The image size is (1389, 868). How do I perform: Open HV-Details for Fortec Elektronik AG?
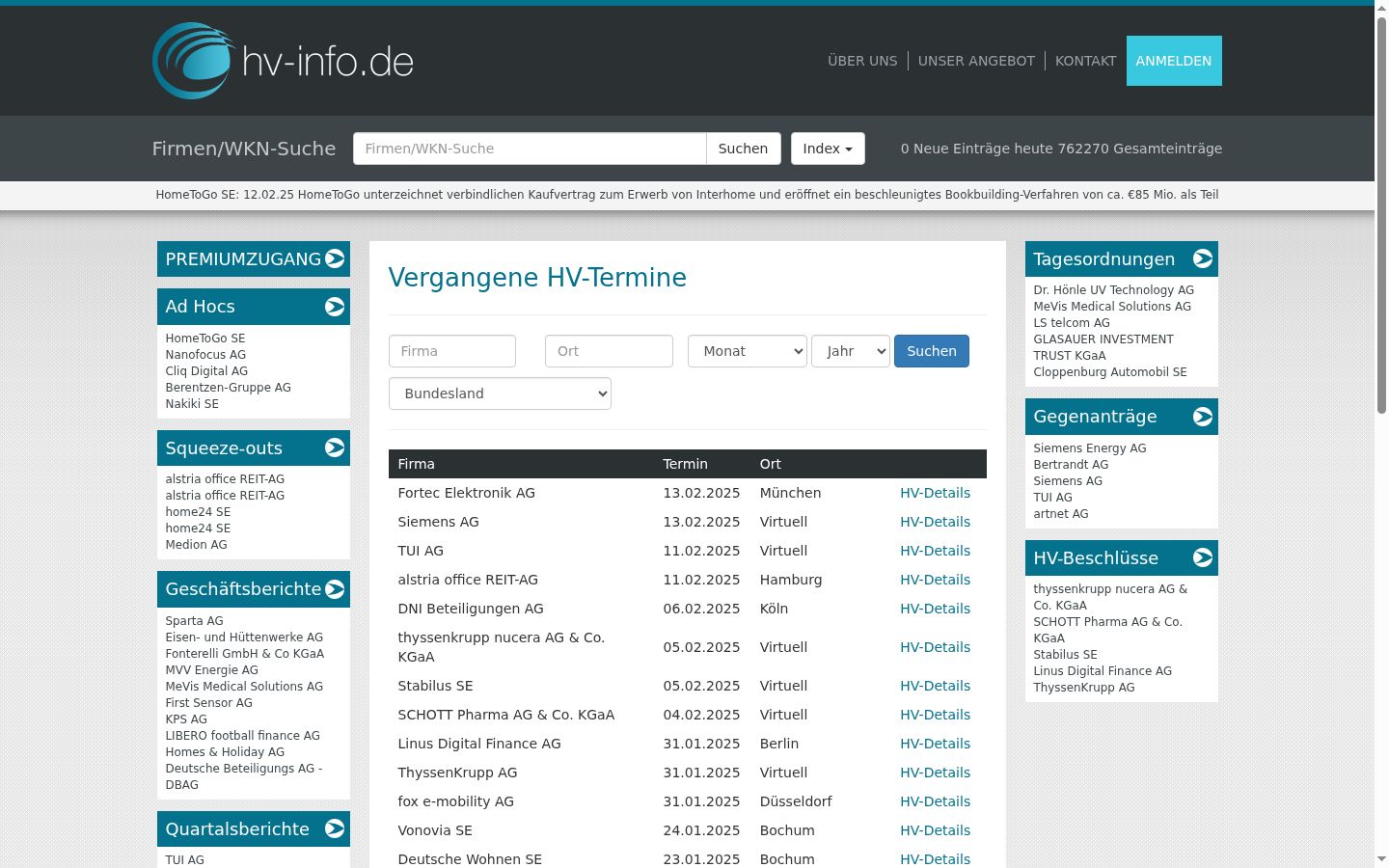click(x=935, y=493)
